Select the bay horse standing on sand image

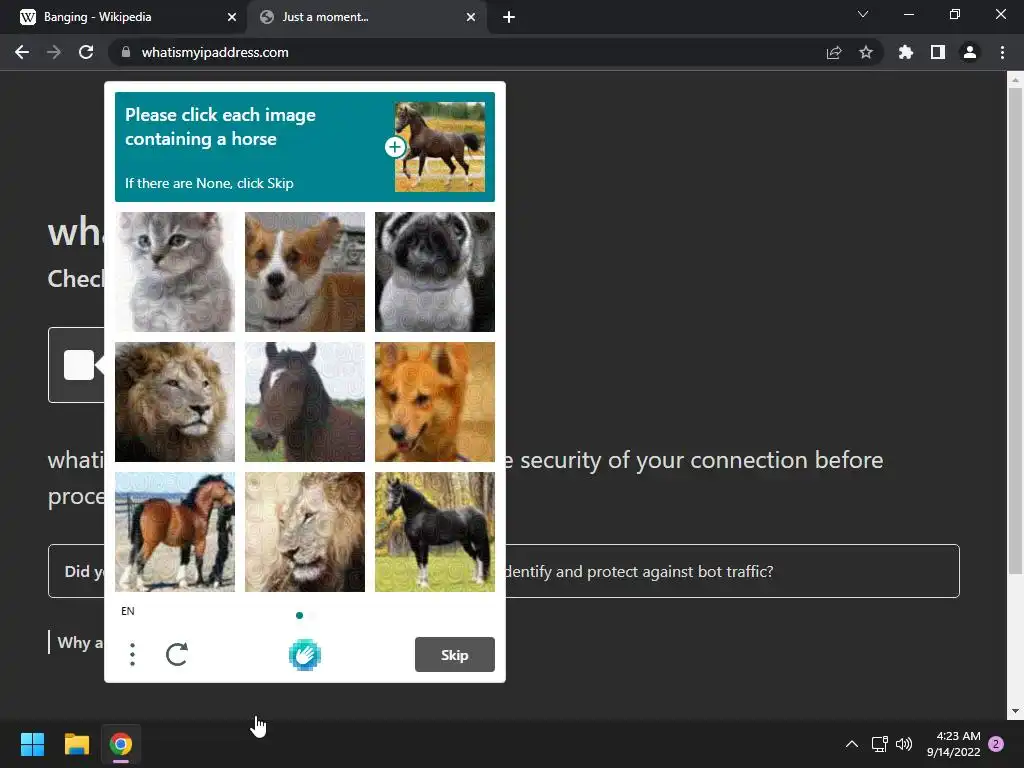[x=175, y=532]
